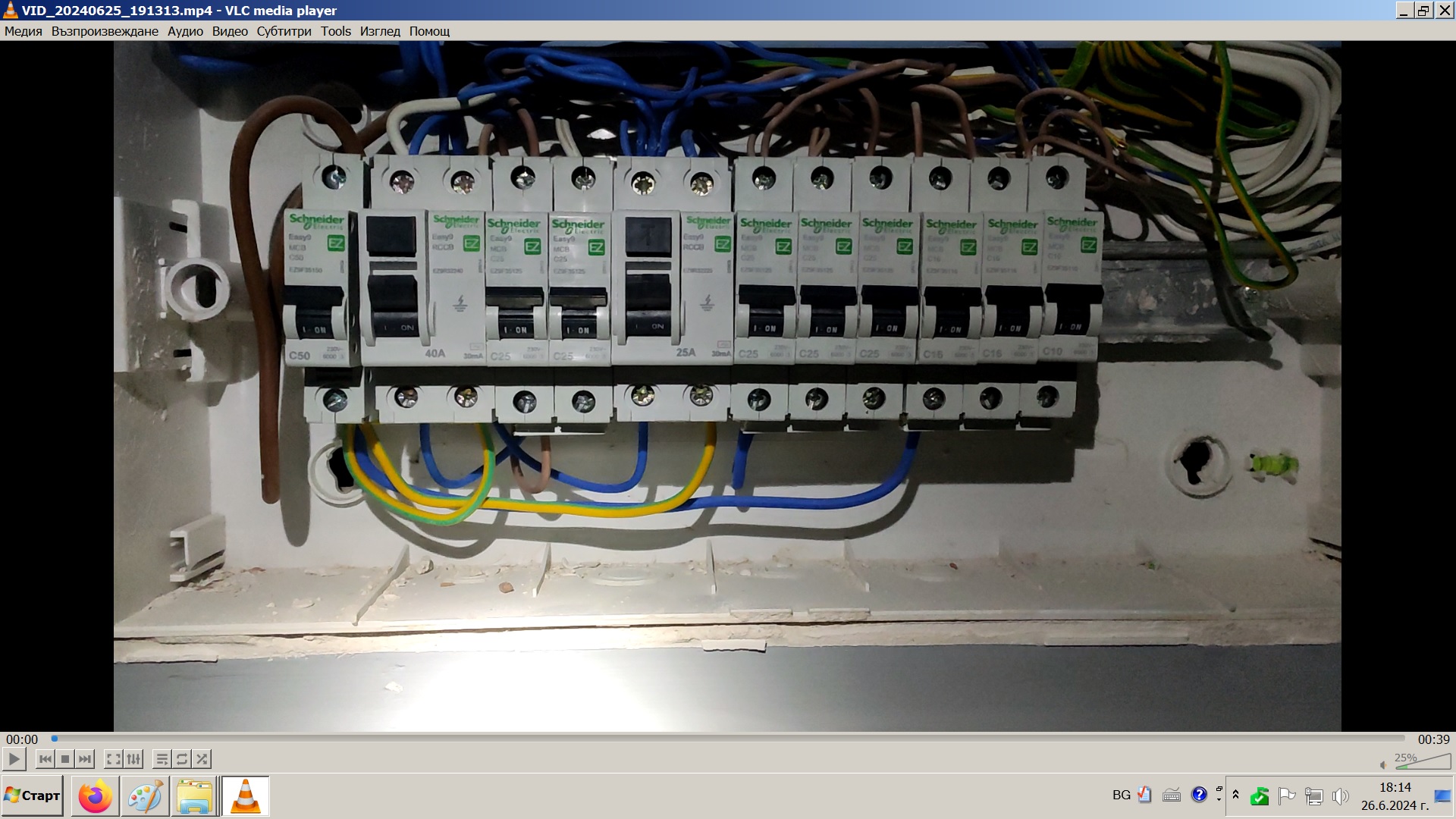Show the playlist view
Screen dimensions: 1456x819
162,759
